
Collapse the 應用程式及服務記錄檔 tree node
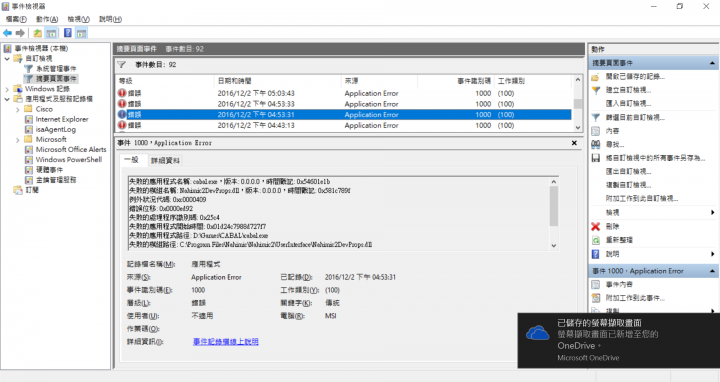coord(7,99)
